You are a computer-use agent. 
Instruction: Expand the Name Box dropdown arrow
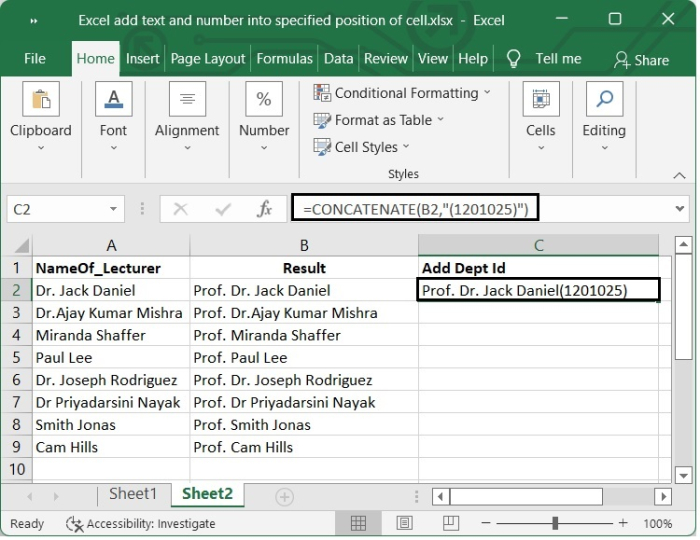point(113,209)
